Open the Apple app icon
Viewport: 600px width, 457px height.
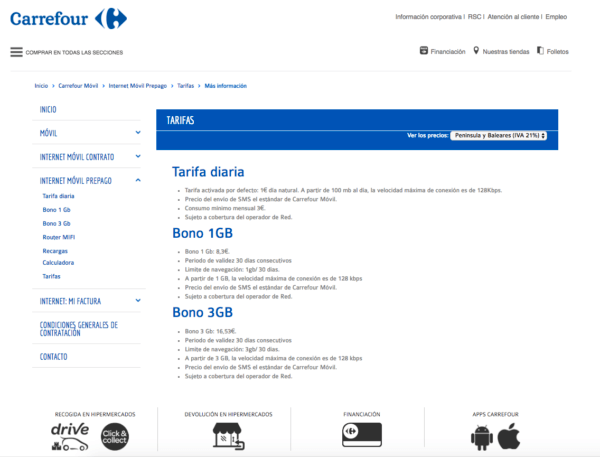pos(509,435)
